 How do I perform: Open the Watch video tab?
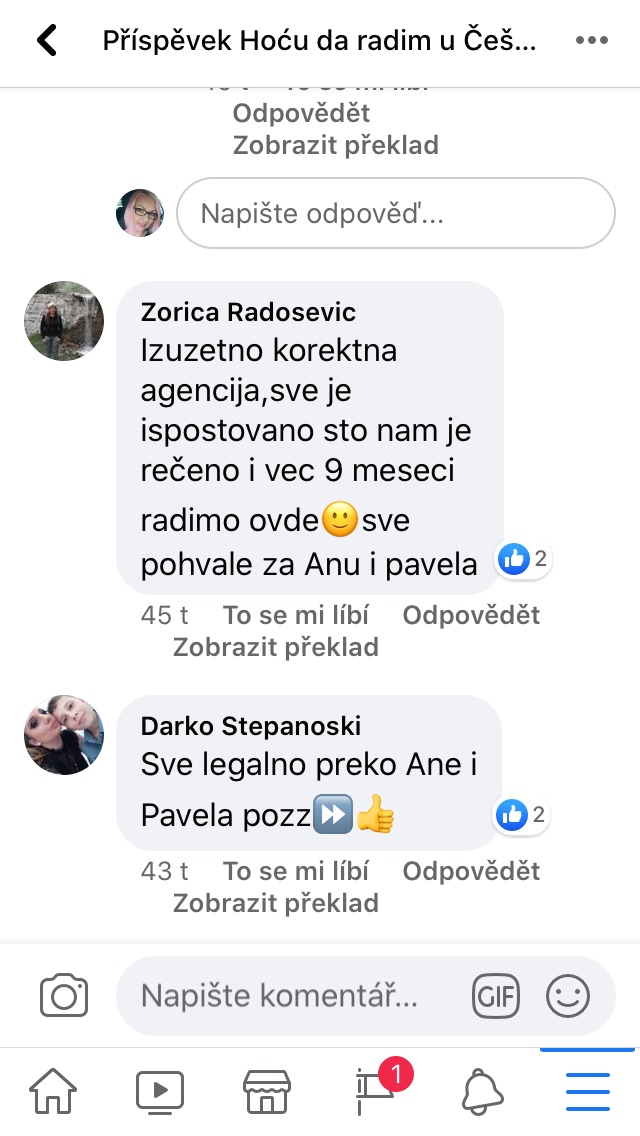coord(159,1091)
